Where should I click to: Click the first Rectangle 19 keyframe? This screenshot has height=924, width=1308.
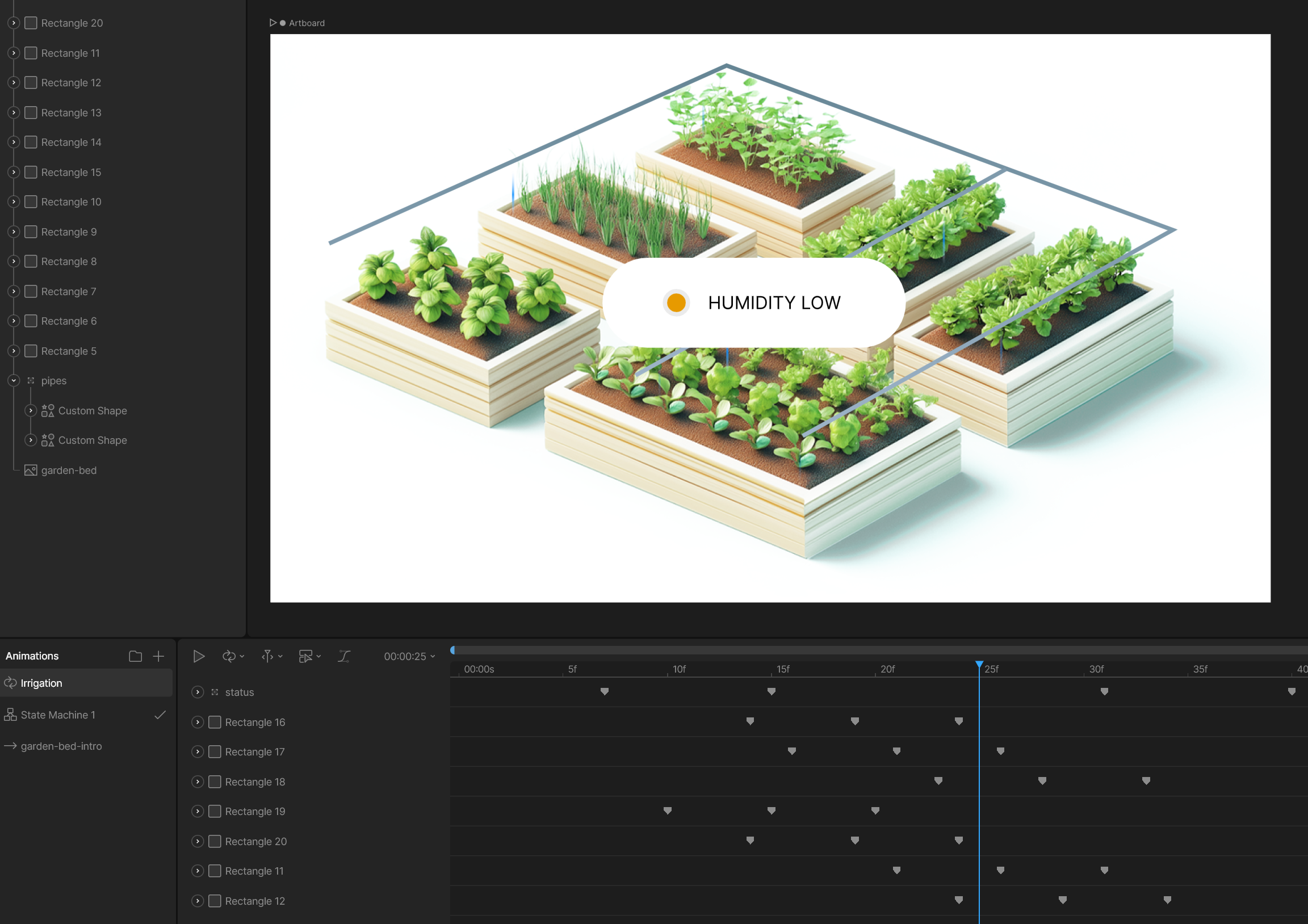coord(667,810)
